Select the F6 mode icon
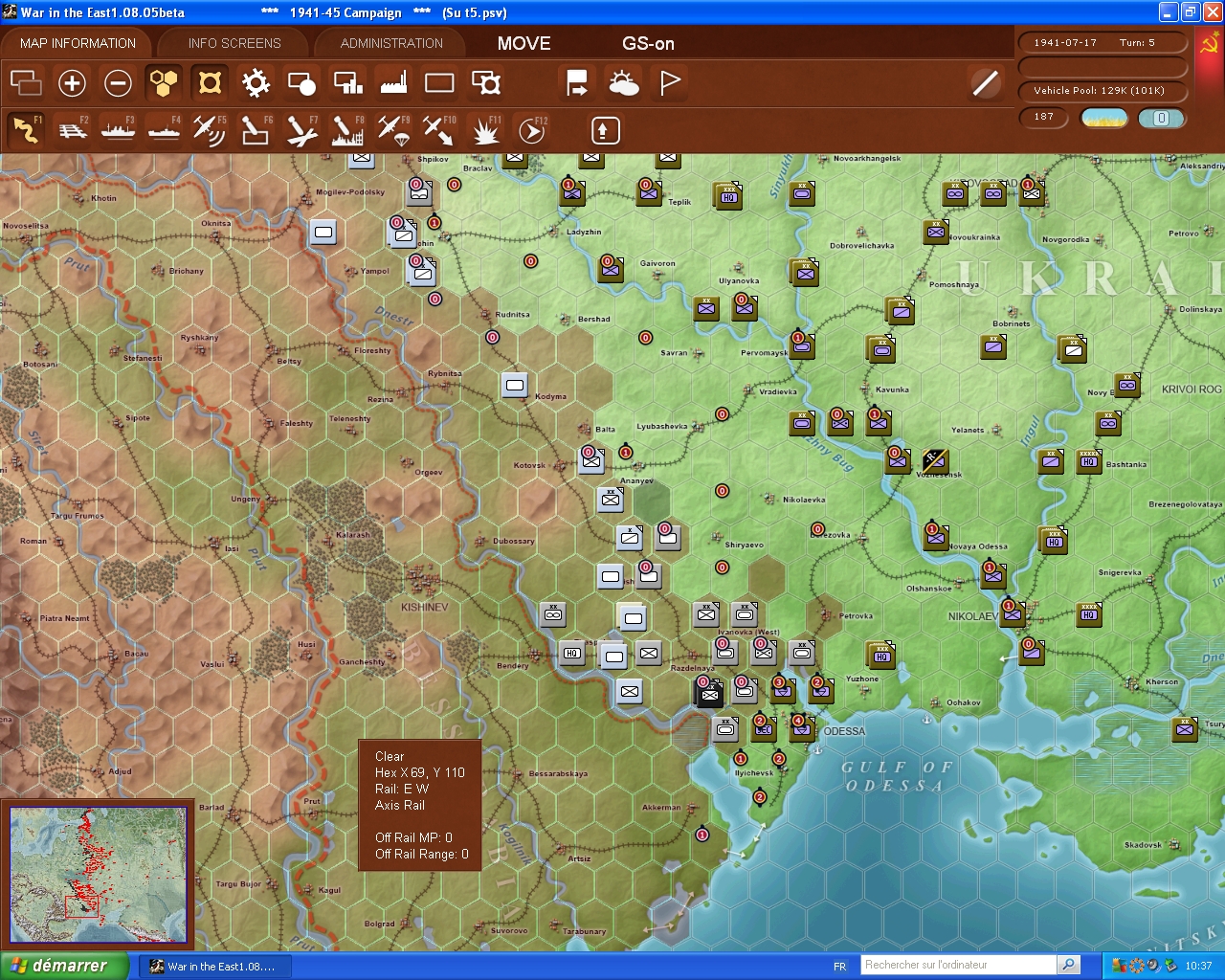The image size is (1225, 980). [x=256, y=130]
